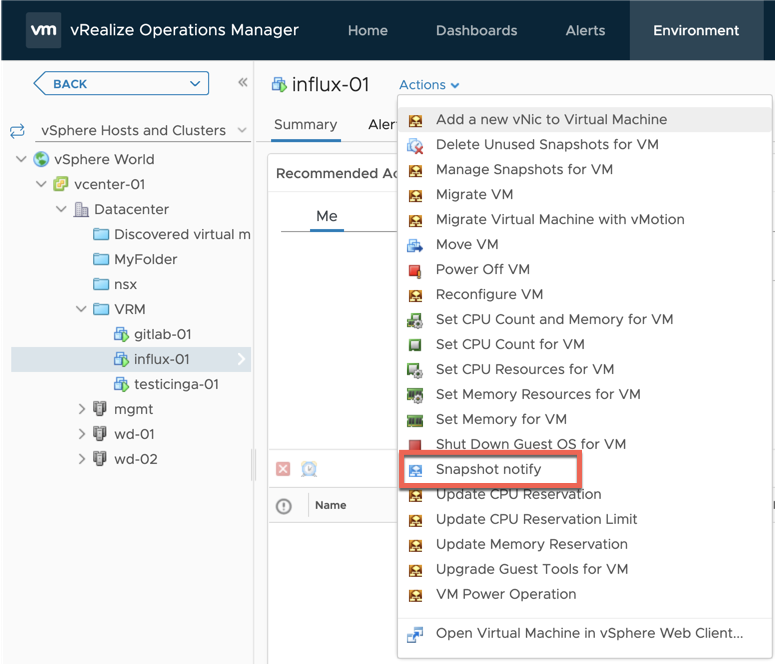Choose Reconfigure VM action

pos(584,295)
